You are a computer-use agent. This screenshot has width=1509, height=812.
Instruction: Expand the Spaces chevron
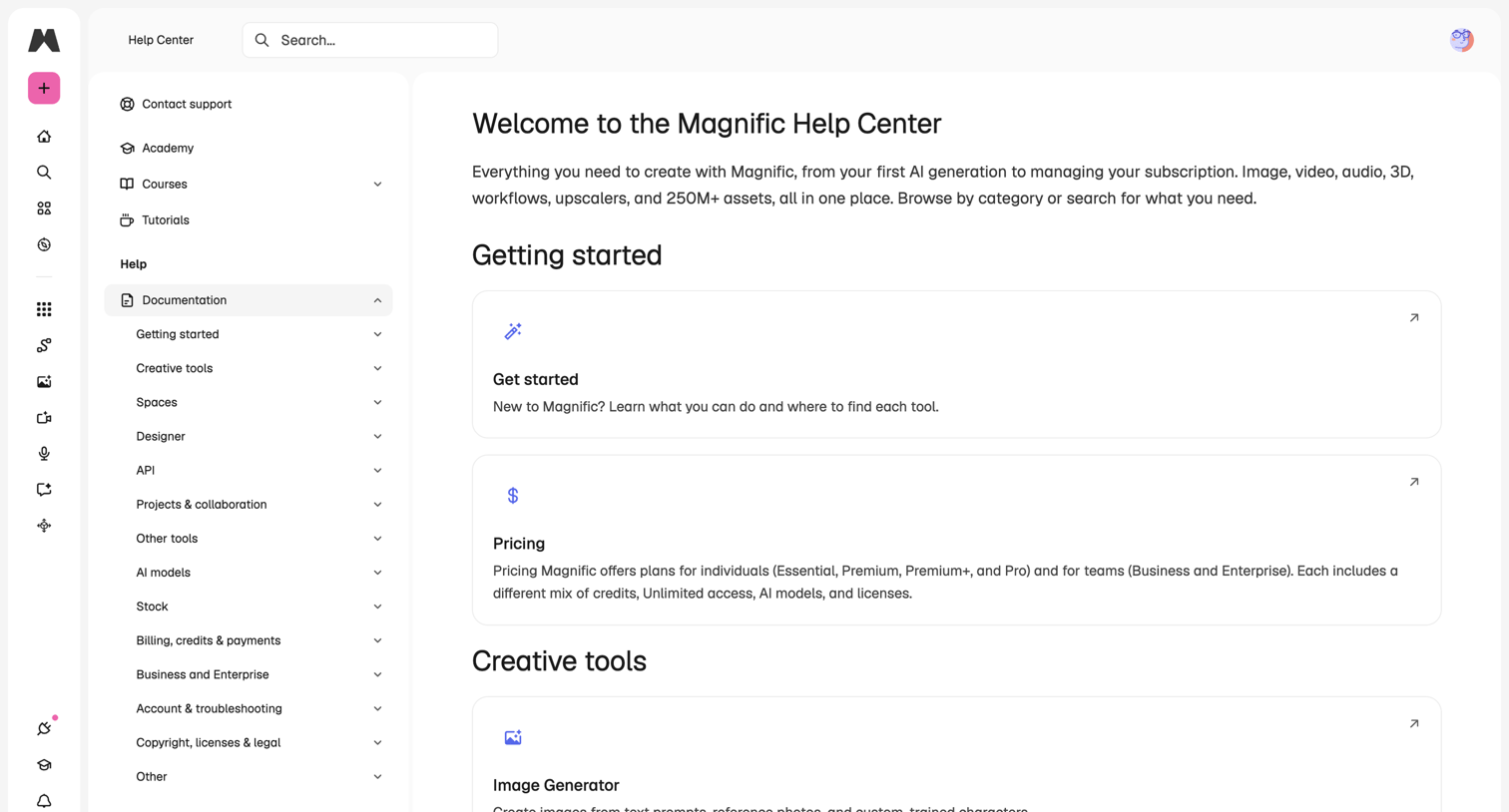tap(377, 402)
